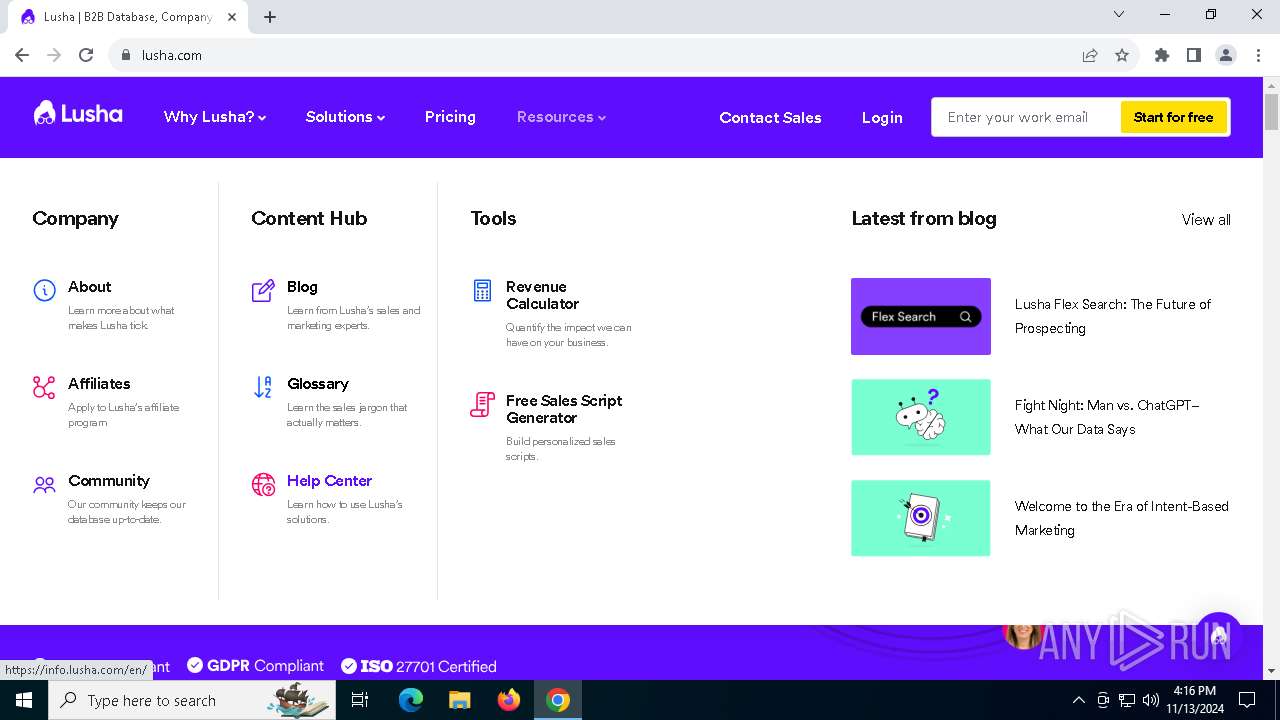Launch Microsoft Edge from taskbar
The width and height of the screenshot is (1280, 720).
(x=411, y=700)
